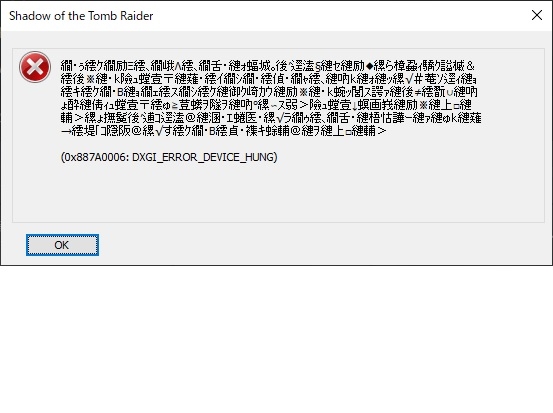Click the garbled text line containing the # symbol
Viewport: 553px width, 413px height.
pos(269,79)
